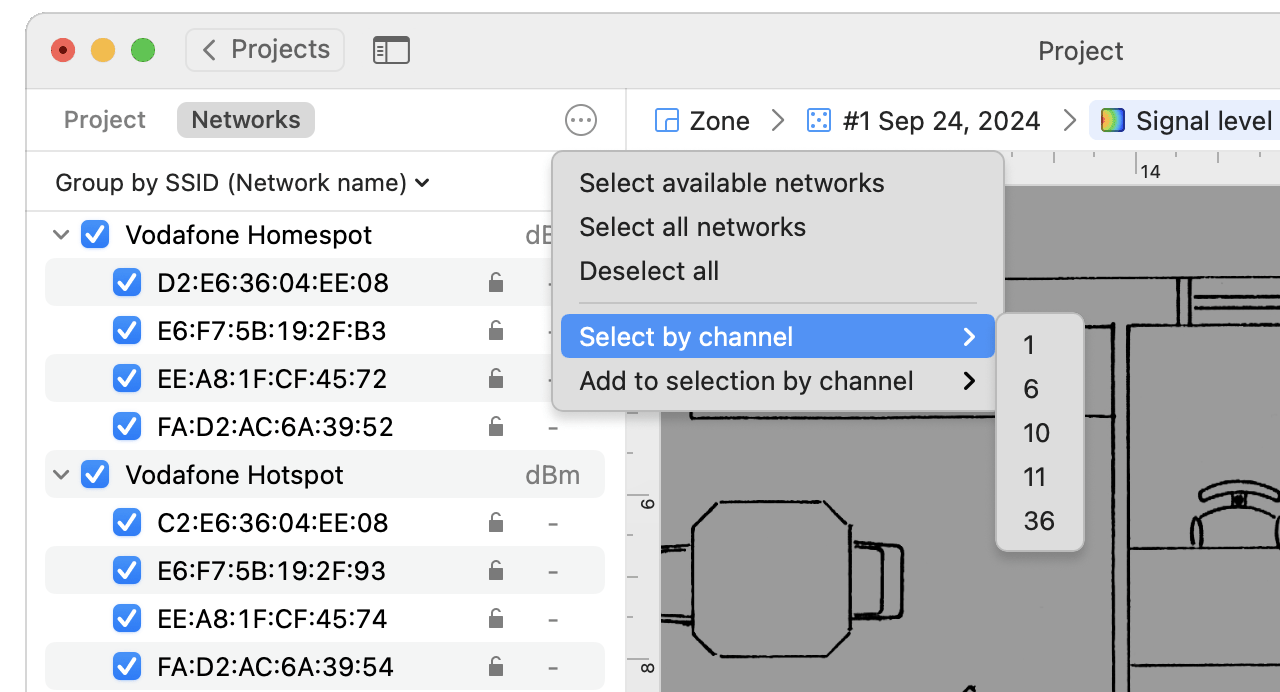The height and width of the screenshot is (692, 1280).
Task: Switch to the Project tab
Action: [x=105, y=120]
